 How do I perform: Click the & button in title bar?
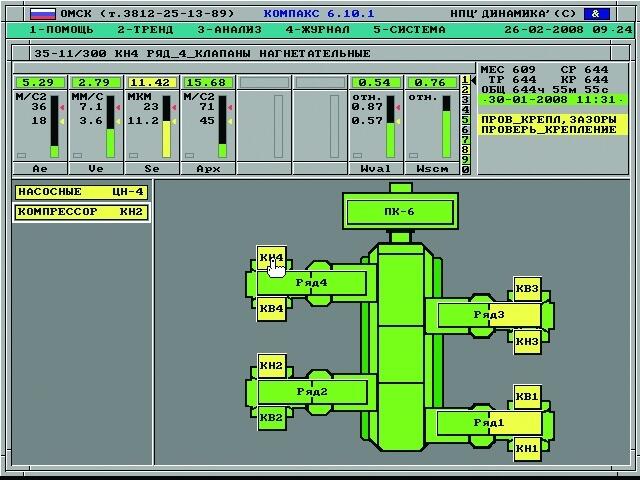coord(596,14)
